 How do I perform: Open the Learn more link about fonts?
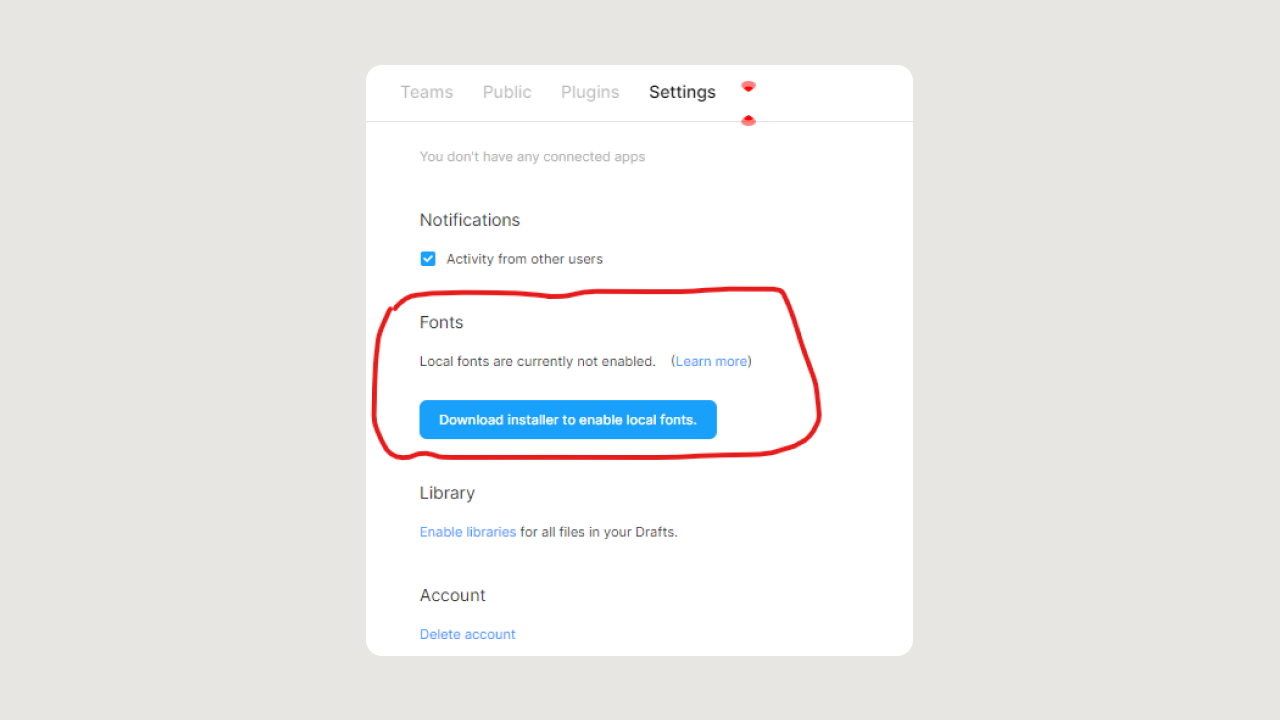point(711,361)
